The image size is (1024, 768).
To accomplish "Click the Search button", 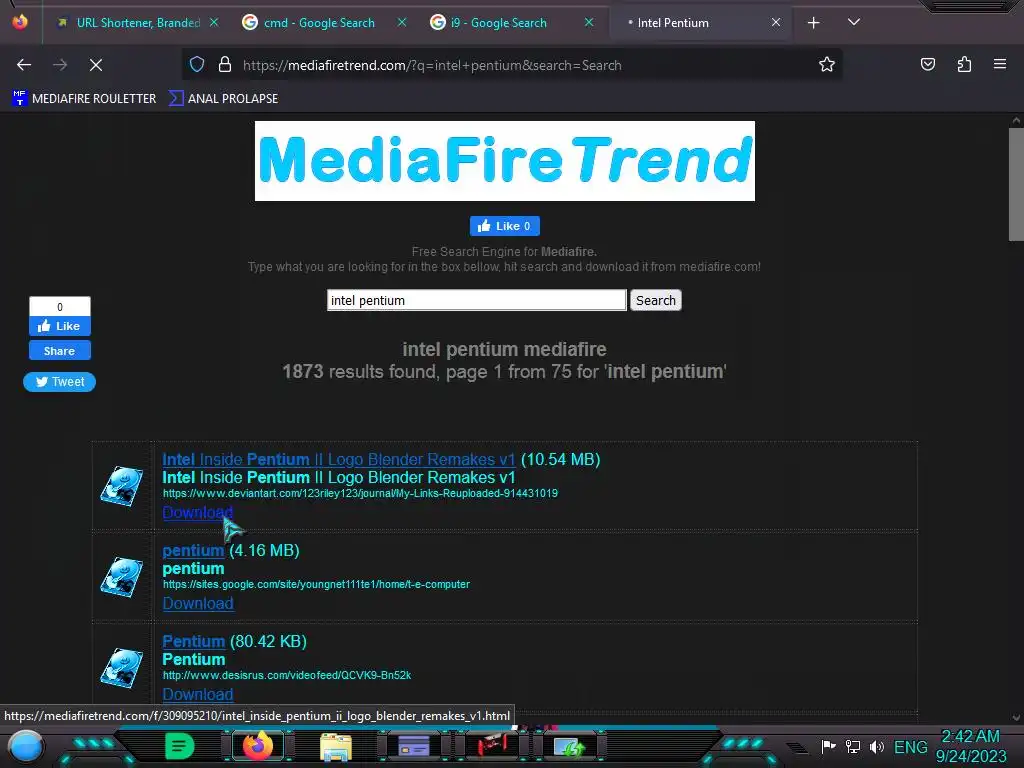I will [x=656, y=300].
